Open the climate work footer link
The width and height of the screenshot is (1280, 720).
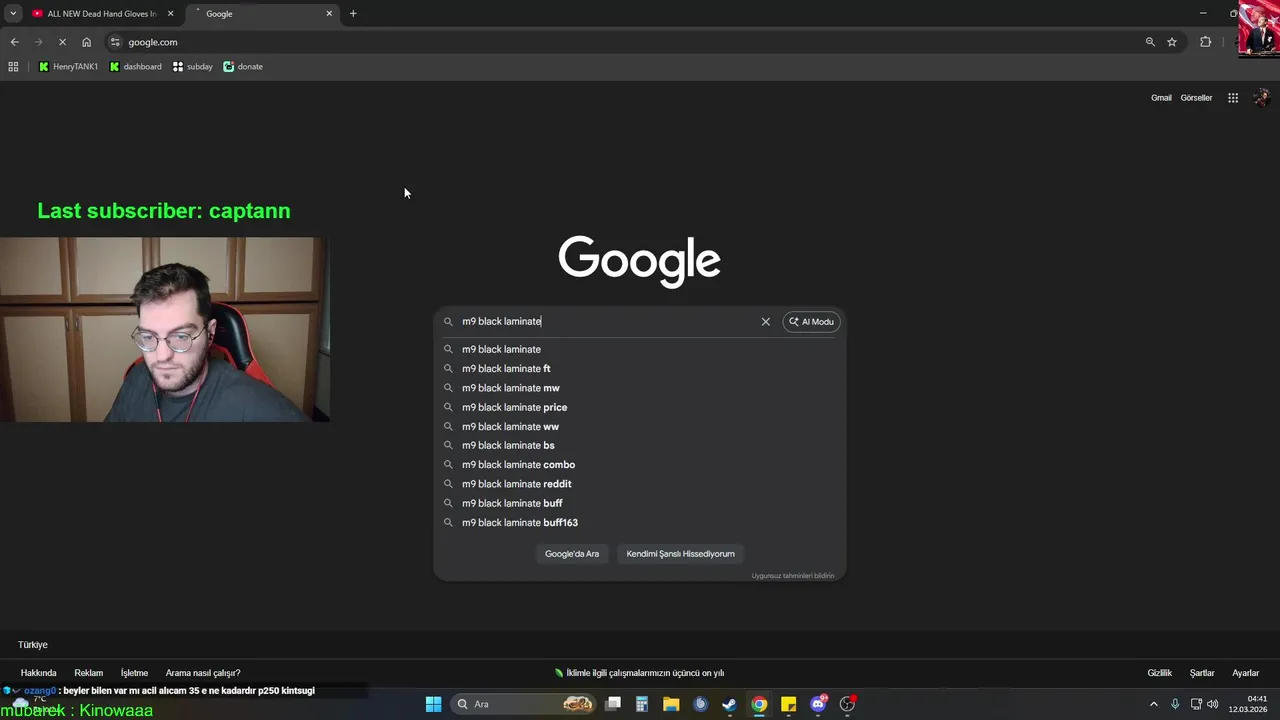pyautogui.click(x=640, y=673)
